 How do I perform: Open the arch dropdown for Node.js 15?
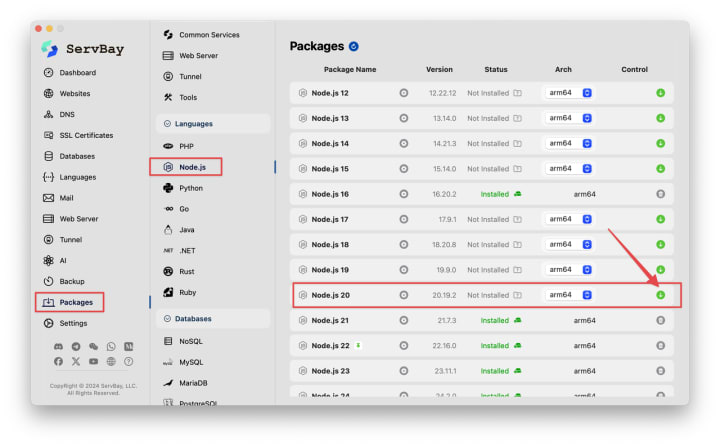[x=569, y=169]
